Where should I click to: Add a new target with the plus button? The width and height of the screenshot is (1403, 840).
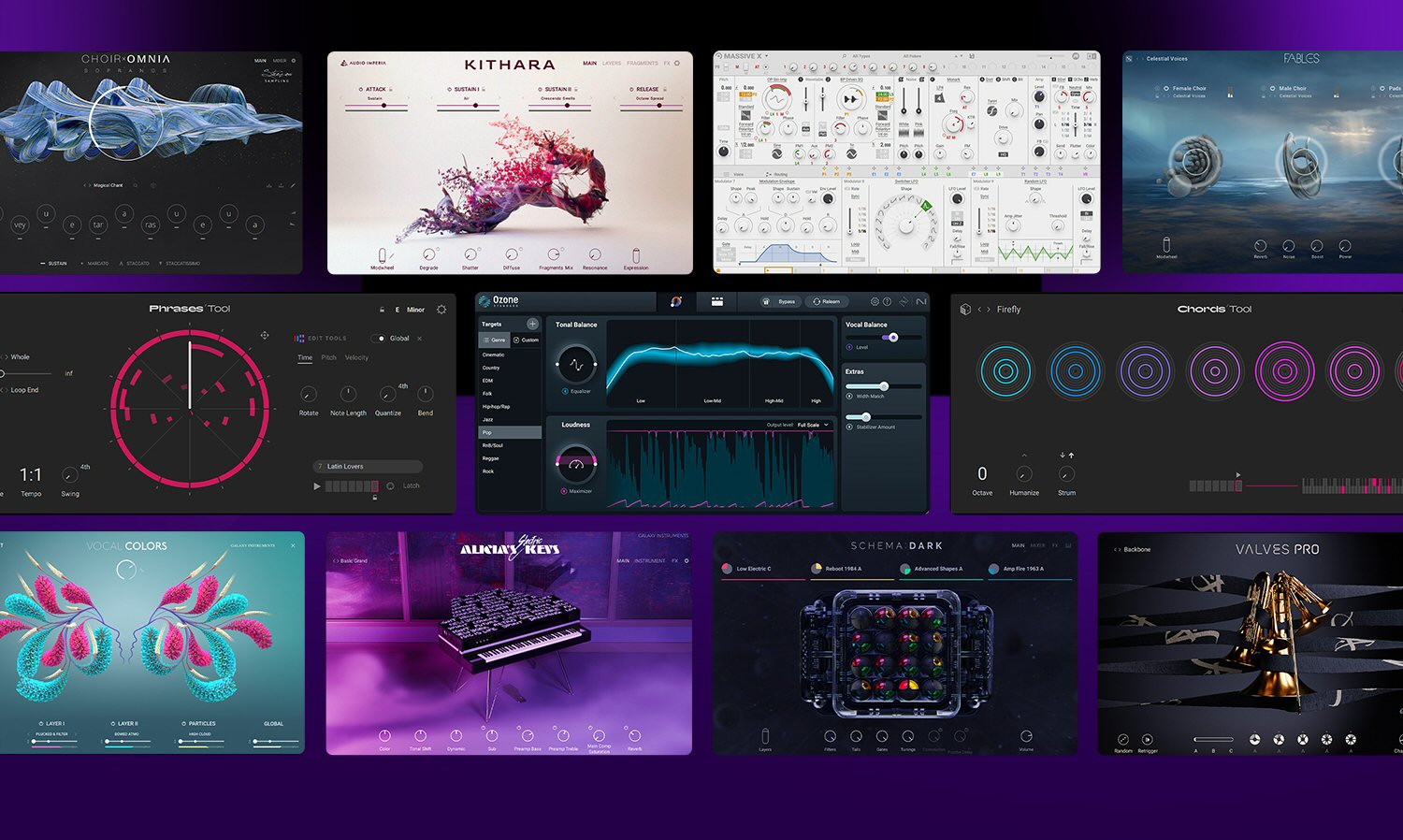coord(532,324)
